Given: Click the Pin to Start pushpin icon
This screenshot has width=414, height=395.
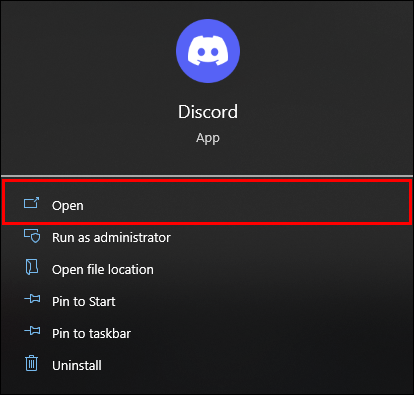Looking at the screenshot, I should click(x=32, y=299).
